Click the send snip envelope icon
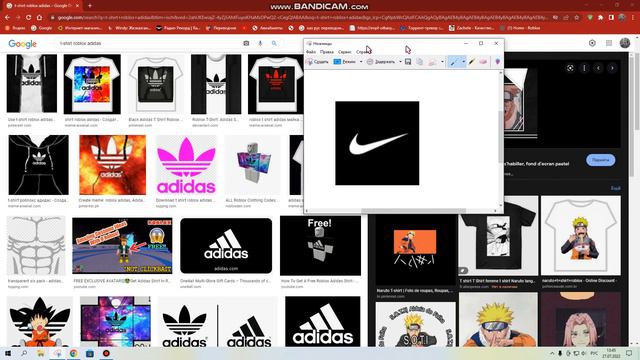 pyautogui.click(x=432, y=62)
